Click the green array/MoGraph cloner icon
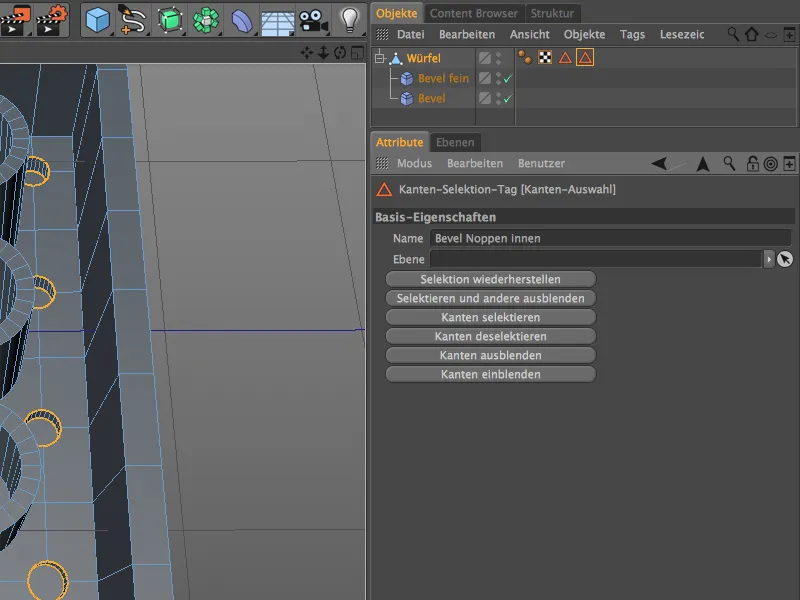This screenshot has height=600, width=800. pos(206,20)
